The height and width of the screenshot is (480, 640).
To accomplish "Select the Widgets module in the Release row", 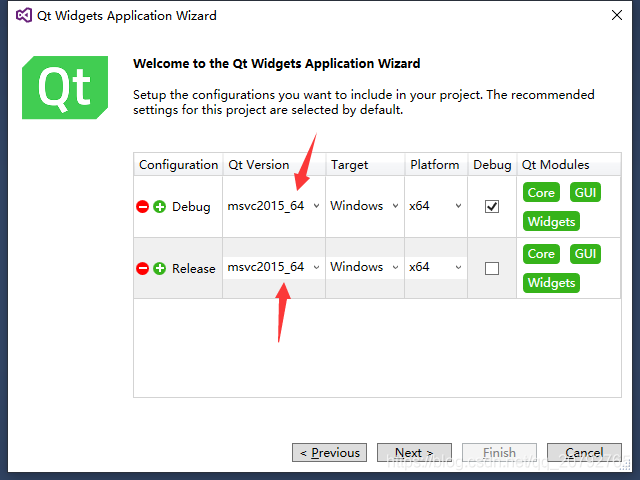I will click(551, 282).
